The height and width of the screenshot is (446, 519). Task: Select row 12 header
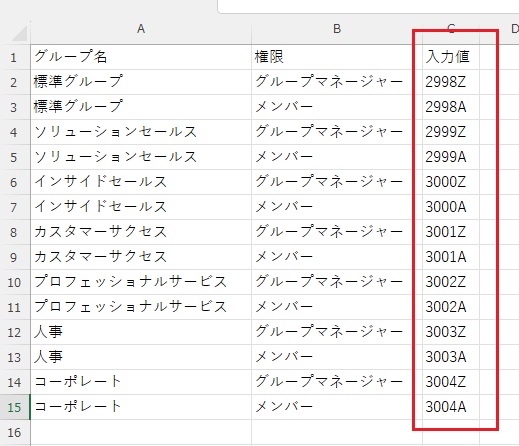14,332
